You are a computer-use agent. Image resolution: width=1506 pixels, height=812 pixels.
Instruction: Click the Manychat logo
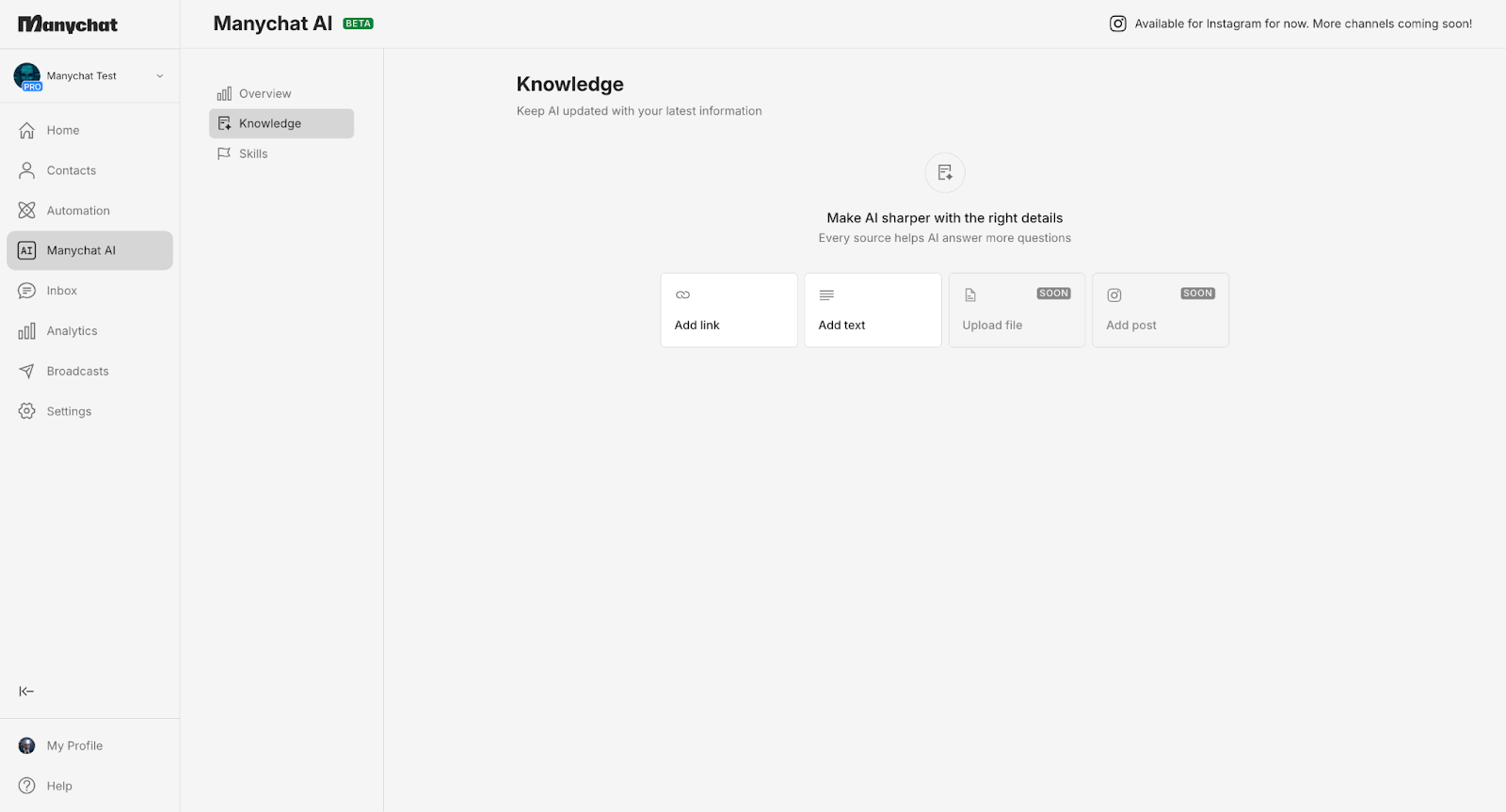click(x=68, y=24)
